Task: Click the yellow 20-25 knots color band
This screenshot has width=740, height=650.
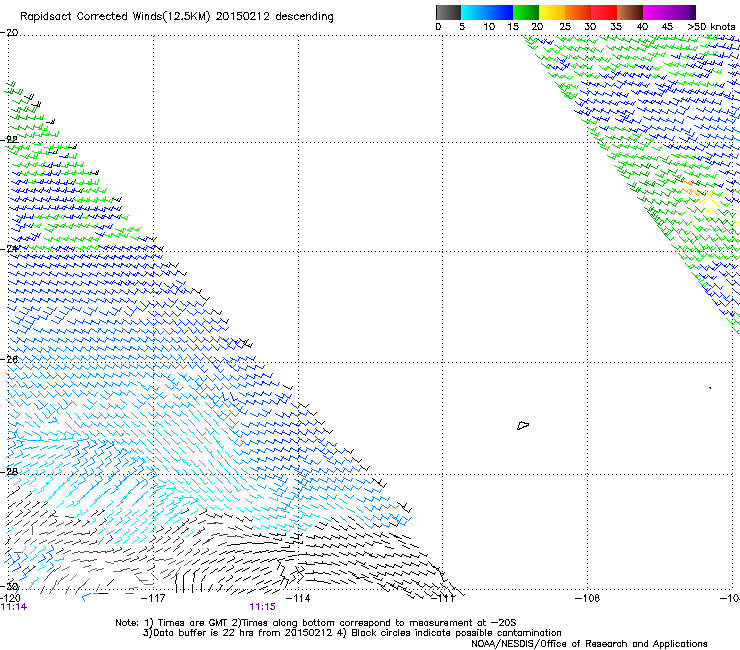Action: coord(552,12)
